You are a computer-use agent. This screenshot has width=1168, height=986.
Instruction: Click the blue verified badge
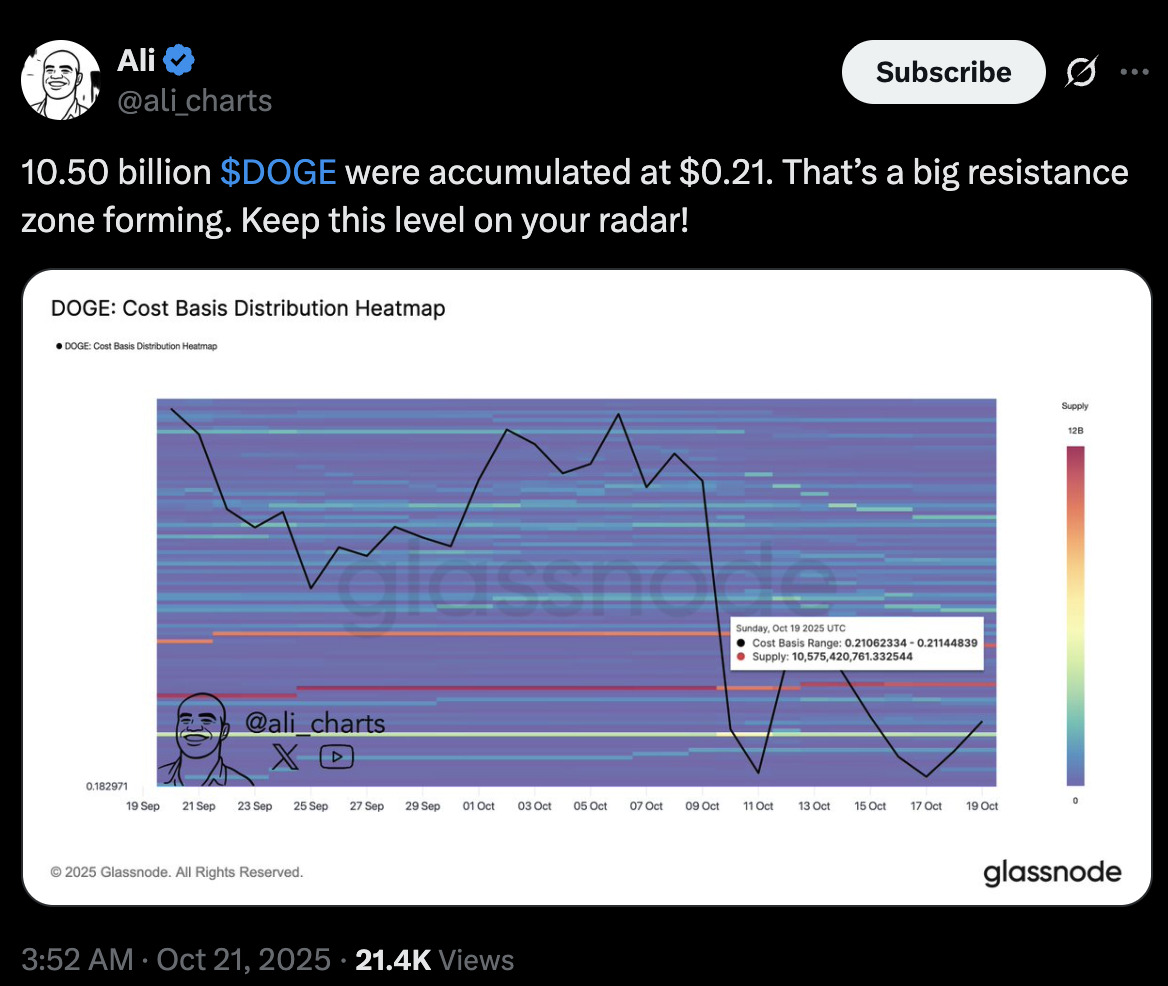coord(179,61)
